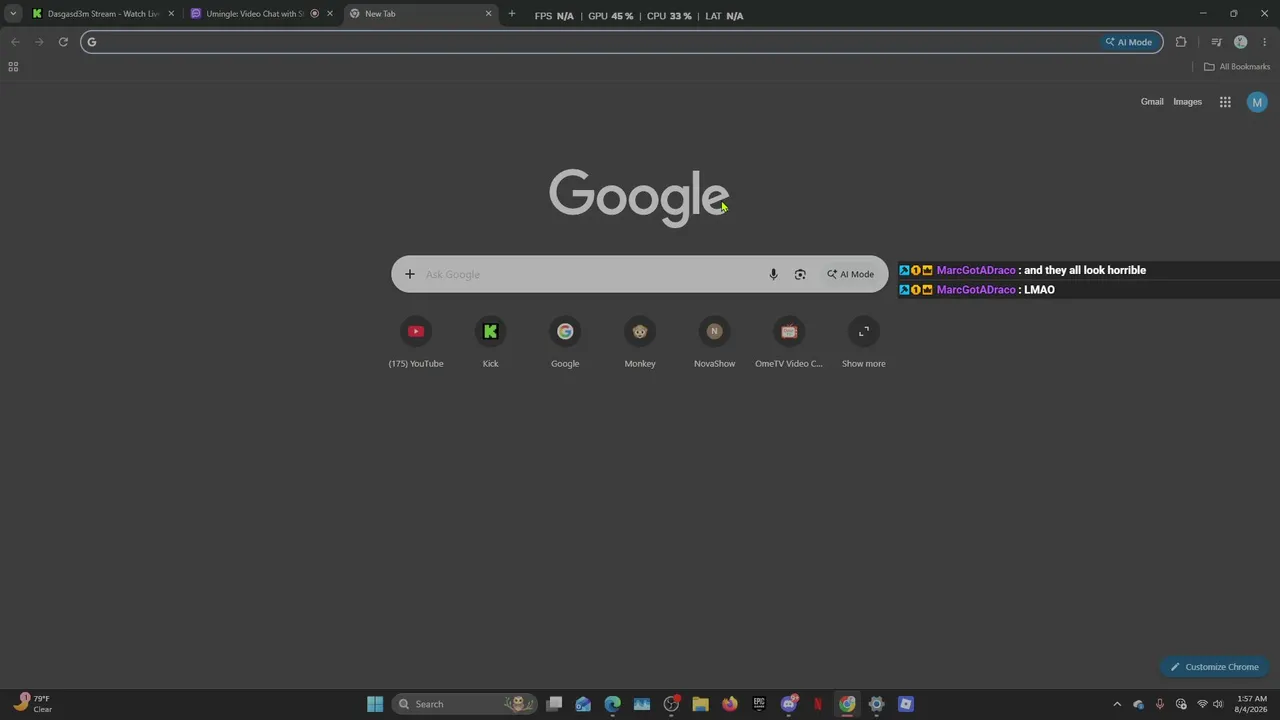Screen dimensions: 1280x720
Task: Open OBS Studio from taskbar
Action: click(671, 704)
